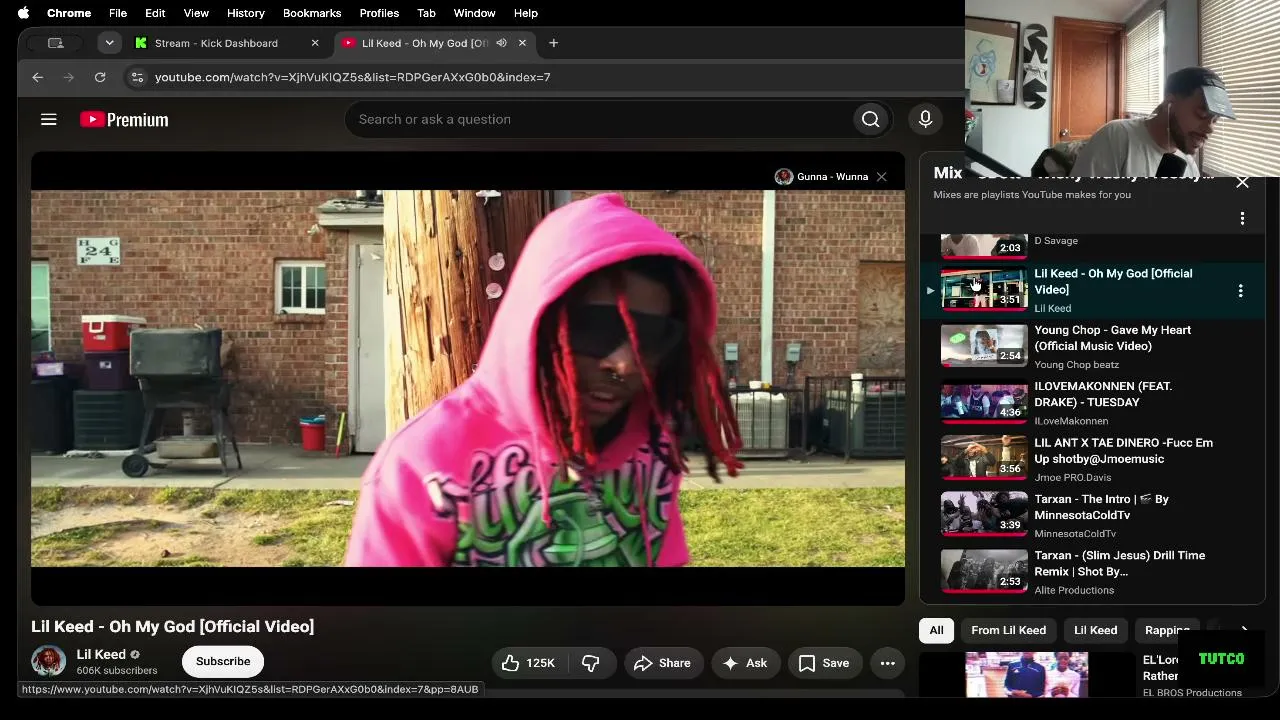Go to YouTube Premium home logo
This screenshot has width=1280, height=720.
tap(124, 119)
